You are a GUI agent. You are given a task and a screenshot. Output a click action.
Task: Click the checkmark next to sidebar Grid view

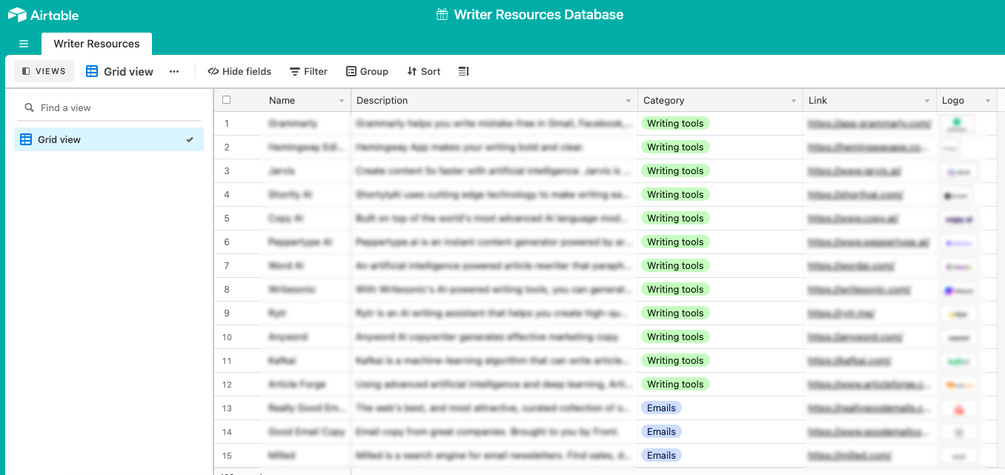[x=190, y=139]
